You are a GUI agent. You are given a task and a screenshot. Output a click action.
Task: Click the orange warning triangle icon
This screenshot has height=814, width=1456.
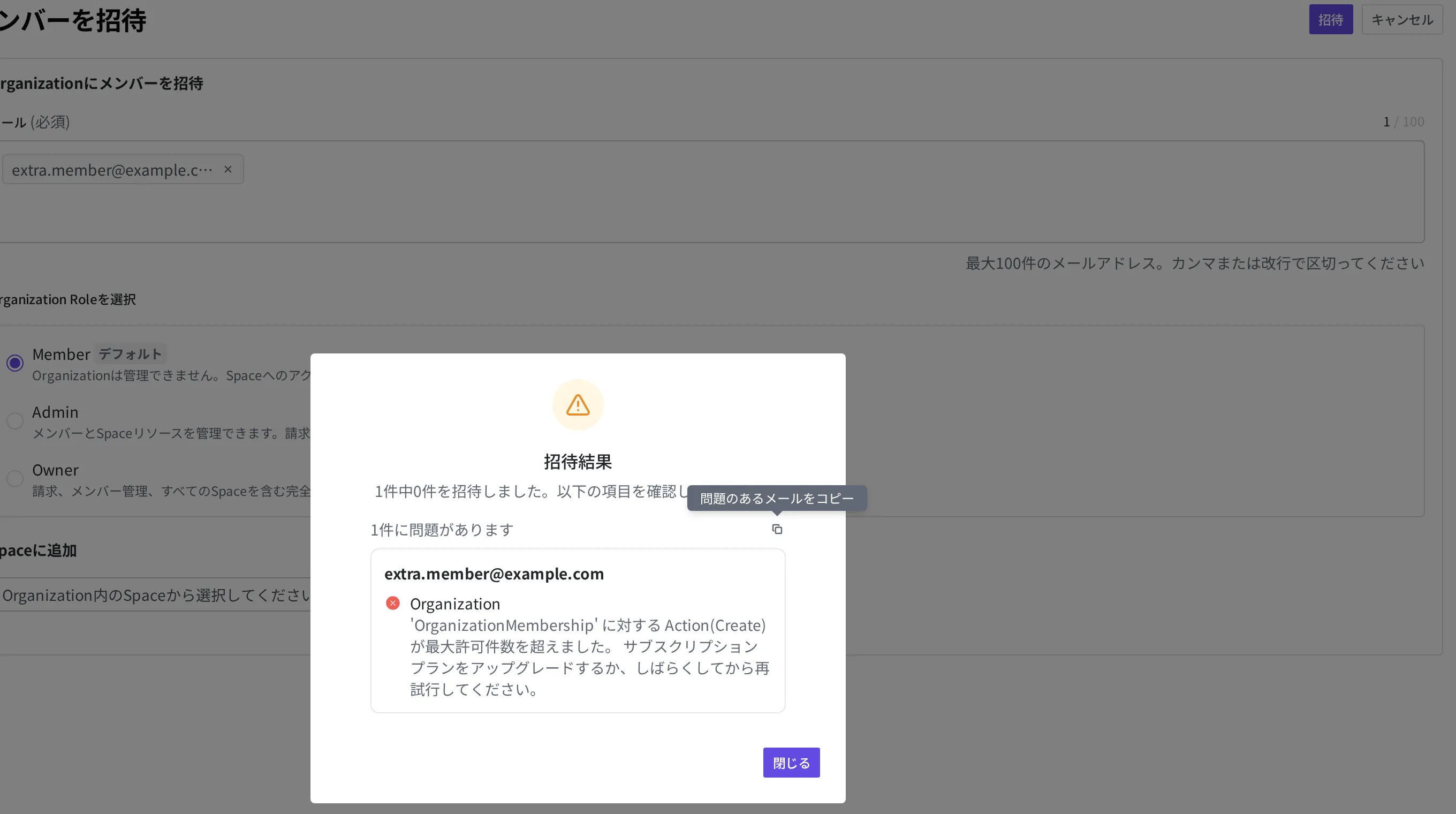578,405
